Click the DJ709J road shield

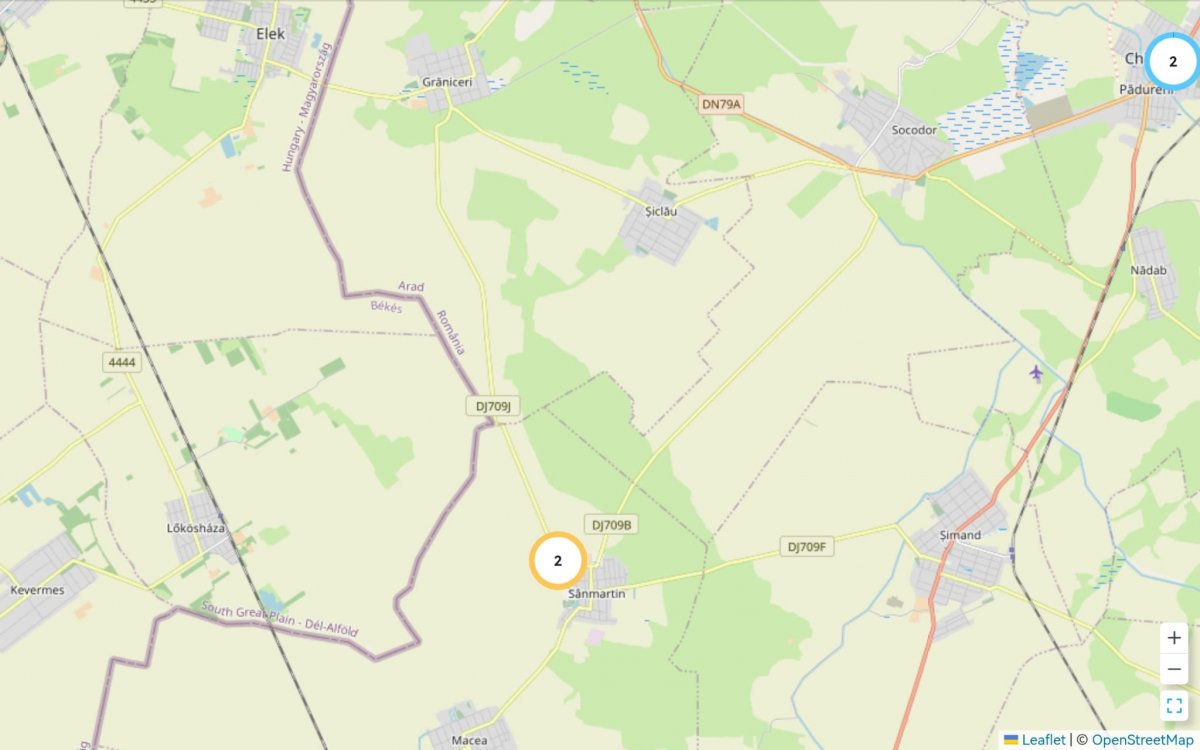click(493, 405)
